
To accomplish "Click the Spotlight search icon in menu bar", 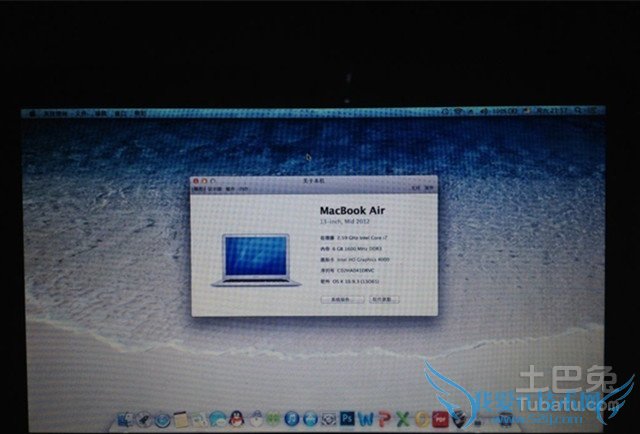I will point(578,111).
